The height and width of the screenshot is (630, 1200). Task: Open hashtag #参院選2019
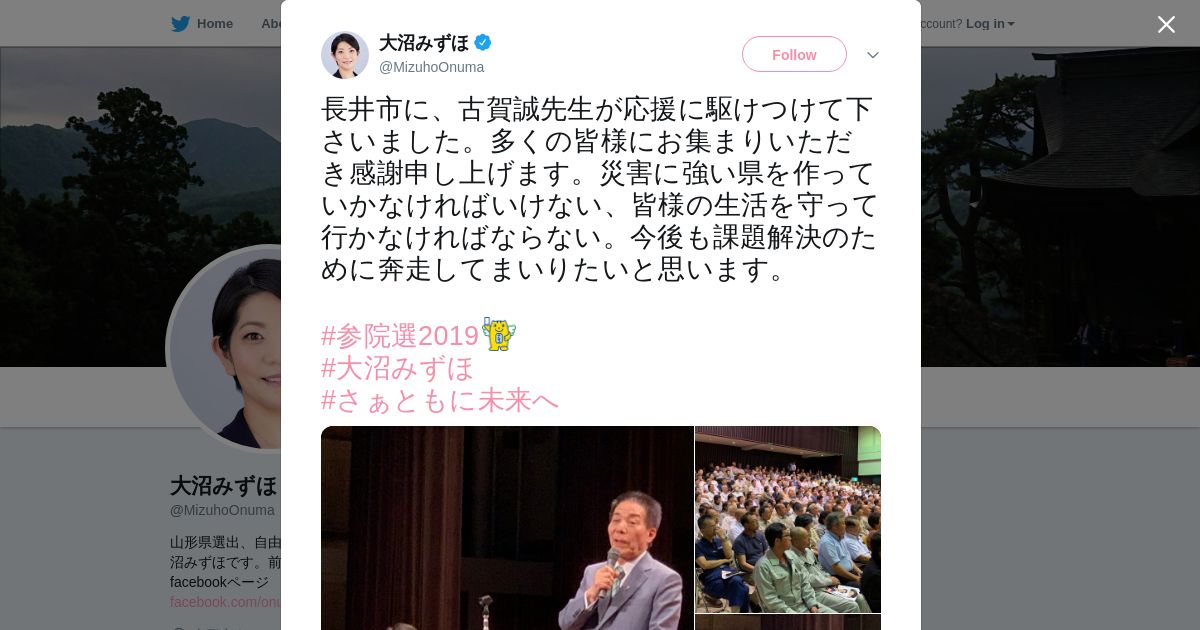[x=400, y=336]
